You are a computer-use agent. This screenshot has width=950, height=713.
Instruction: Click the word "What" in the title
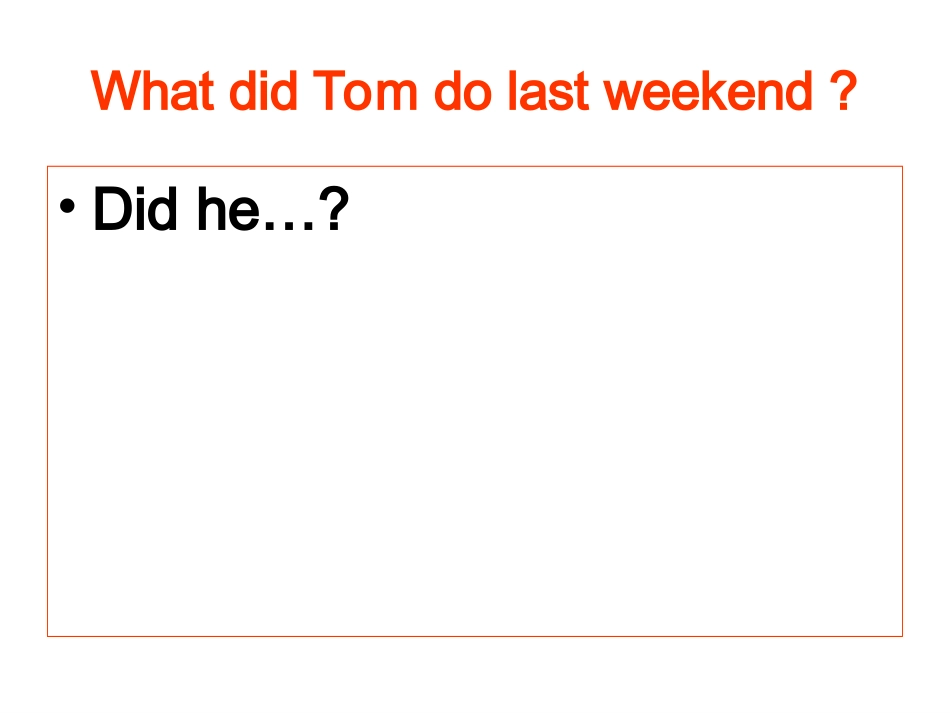point(151,92)
